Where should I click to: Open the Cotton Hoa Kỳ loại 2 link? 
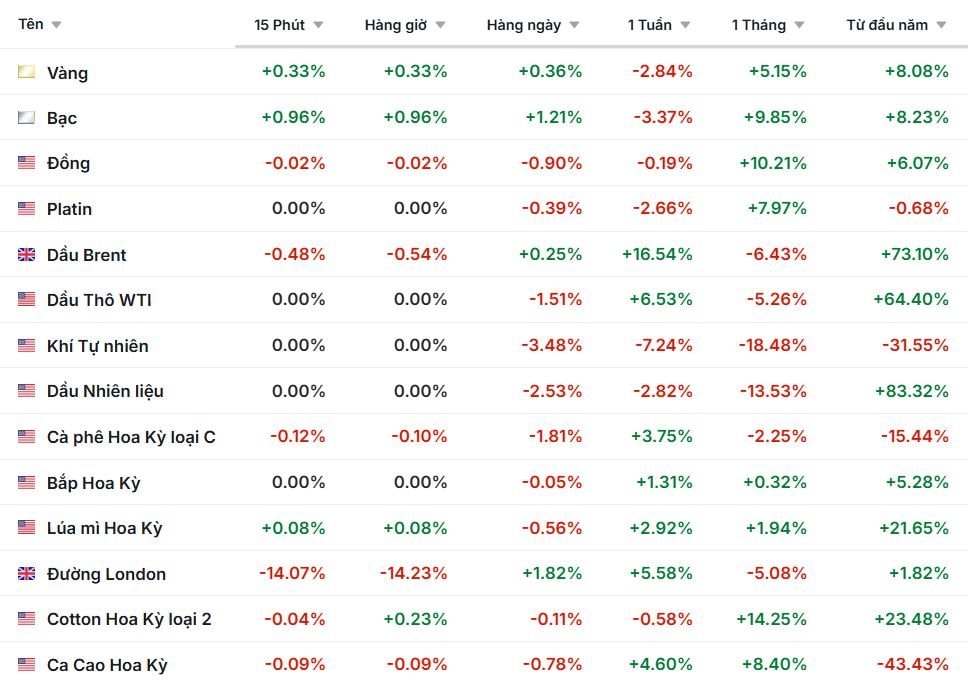[x=129, y=619]
